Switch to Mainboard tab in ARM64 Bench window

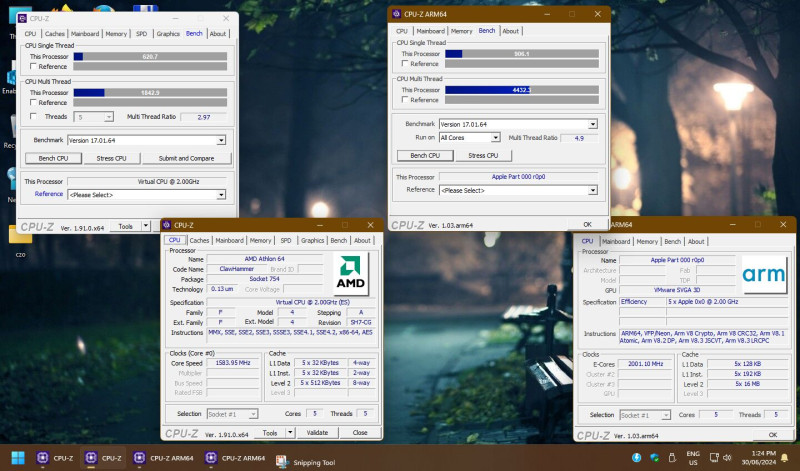431,31
